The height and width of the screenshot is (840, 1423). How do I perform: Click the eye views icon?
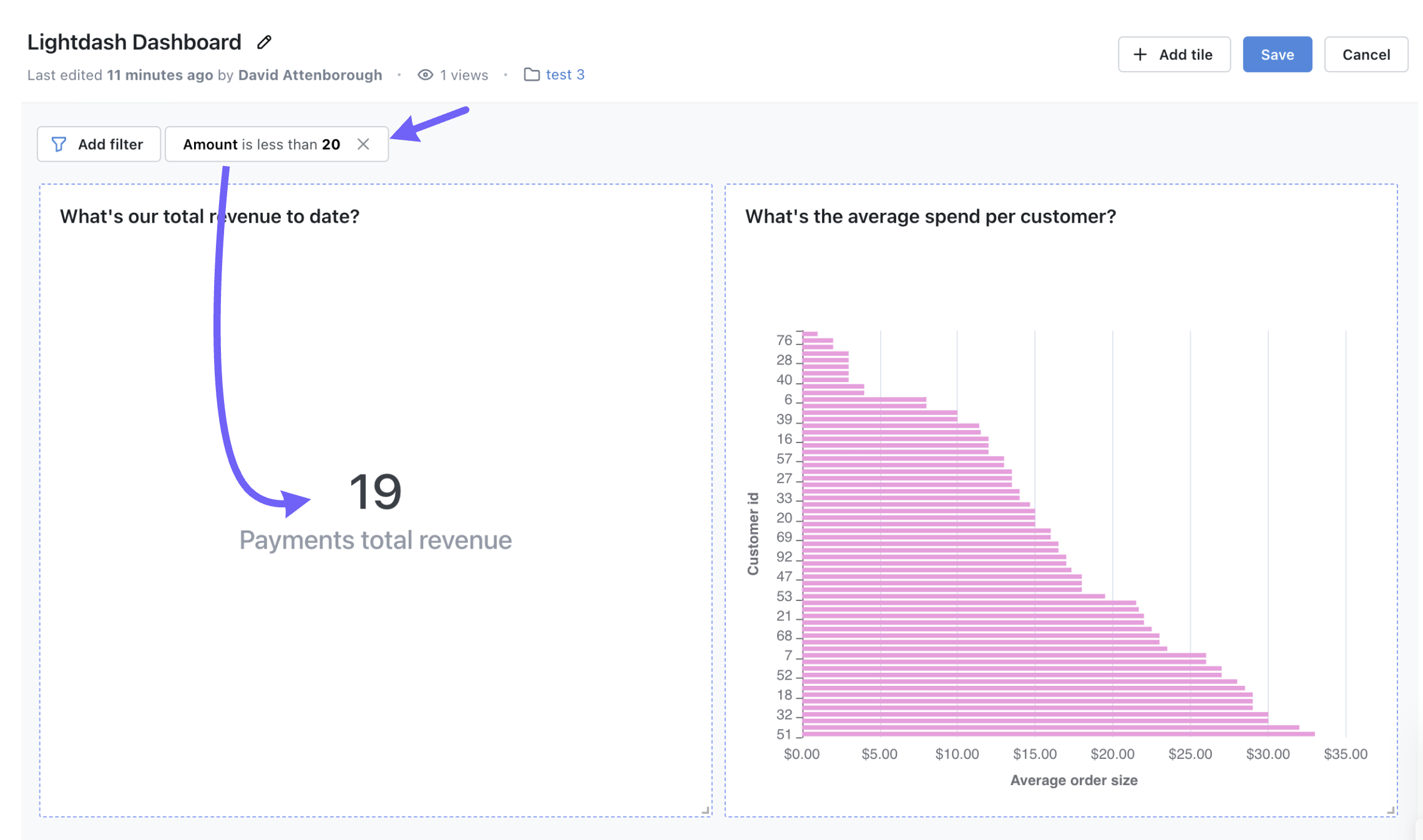[425, 75]
